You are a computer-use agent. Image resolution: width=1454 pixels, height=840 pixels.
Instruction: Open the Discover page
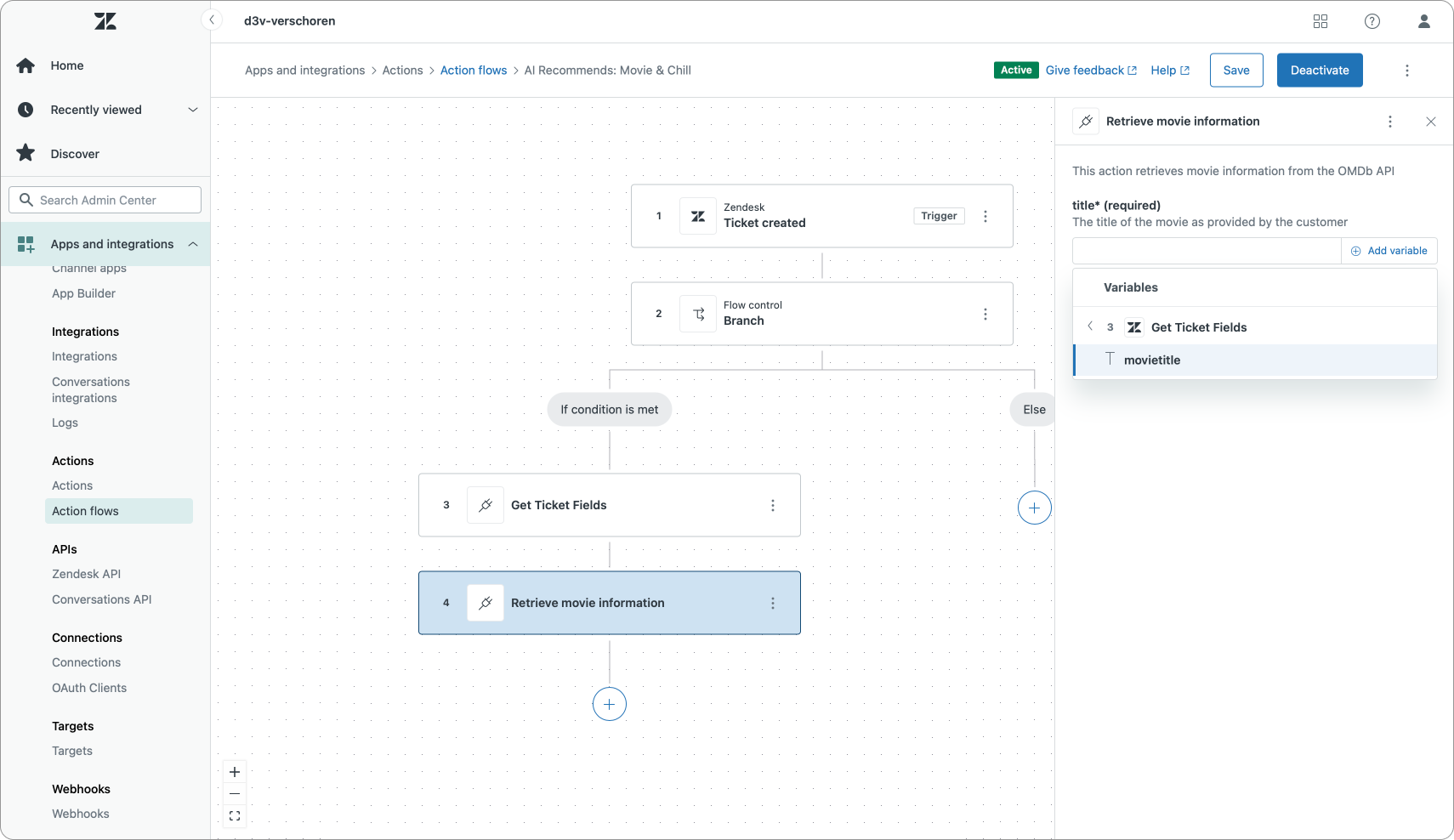coord(75,154)
